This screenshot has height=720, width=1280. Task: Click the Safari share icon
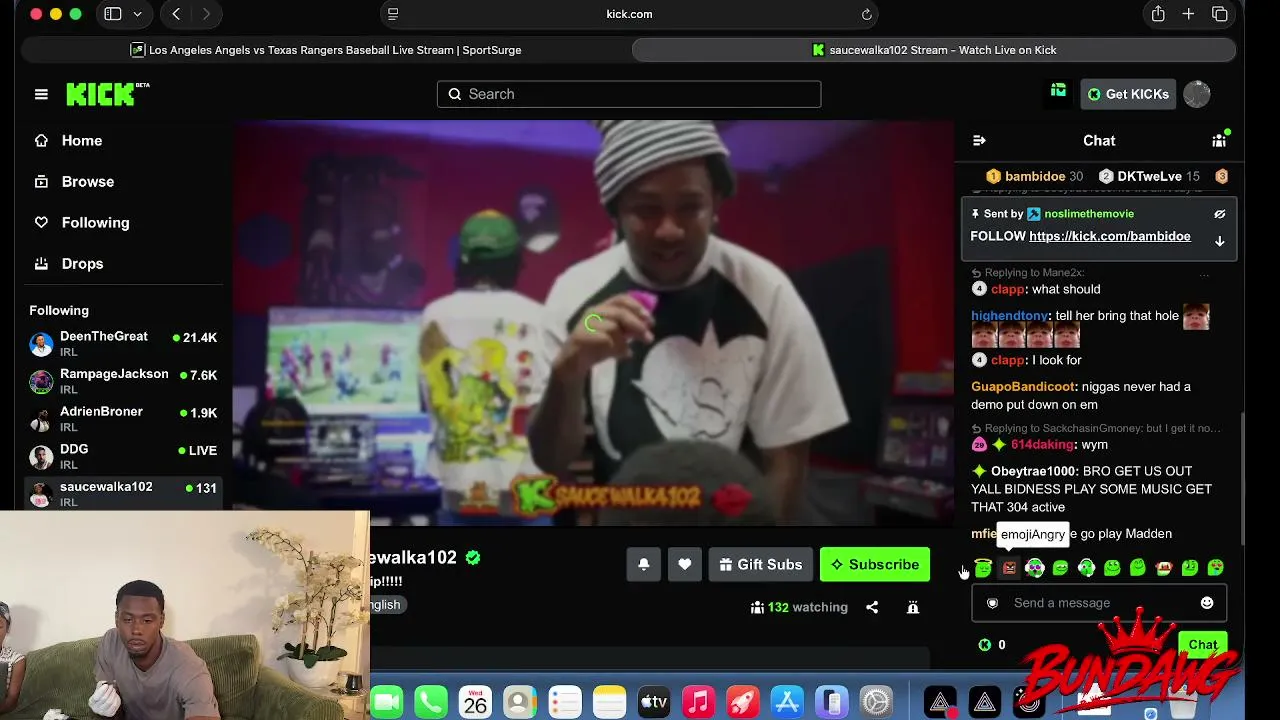point(1158,14)
